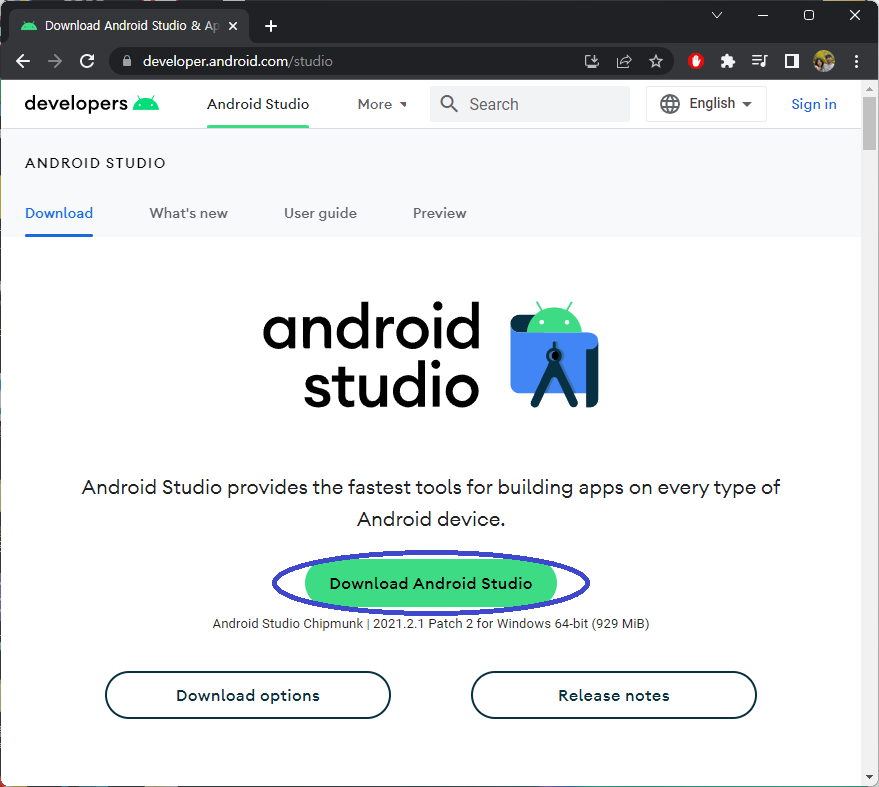Focus the Search input field
Image resolution: width=879 pixels, height=787 pixels.
click(530, 104)
